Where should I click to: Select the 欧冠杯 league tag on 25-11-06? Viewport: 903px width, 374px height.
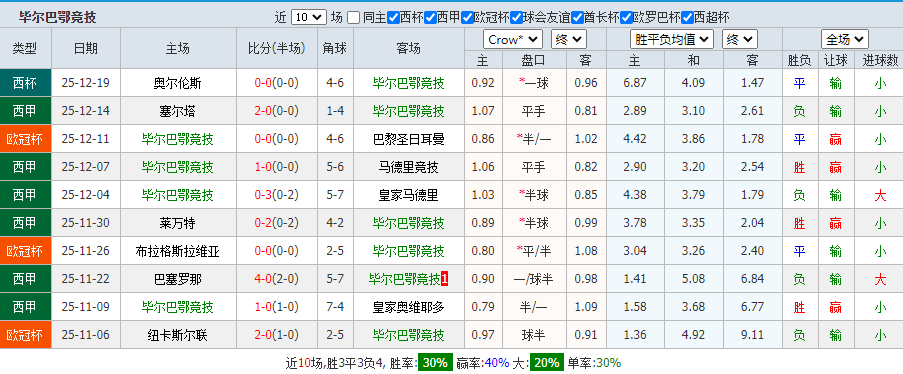click(25, 335)
